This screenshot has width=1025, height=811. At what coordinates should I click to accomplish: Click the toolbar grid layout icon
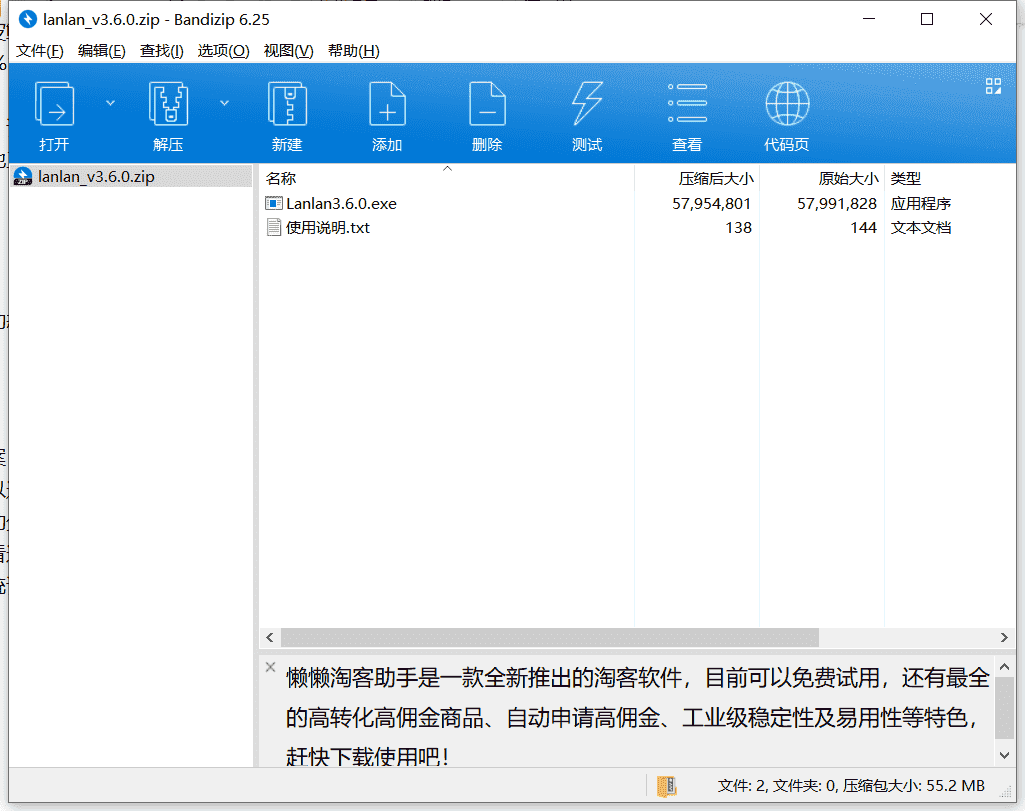(993, 86)
